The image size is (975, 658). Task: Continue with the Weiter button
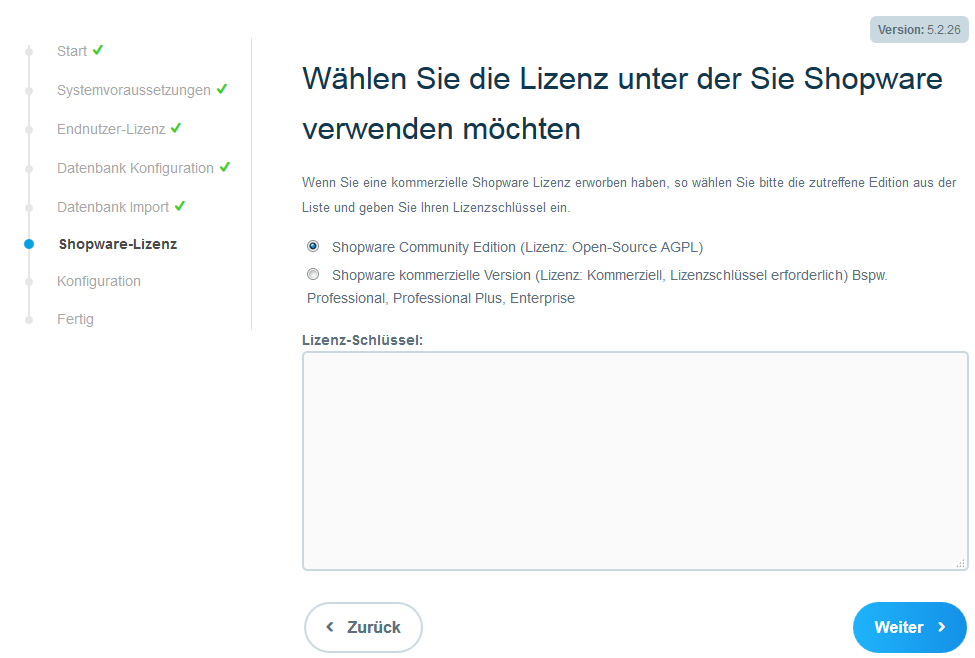coord(910,627)
